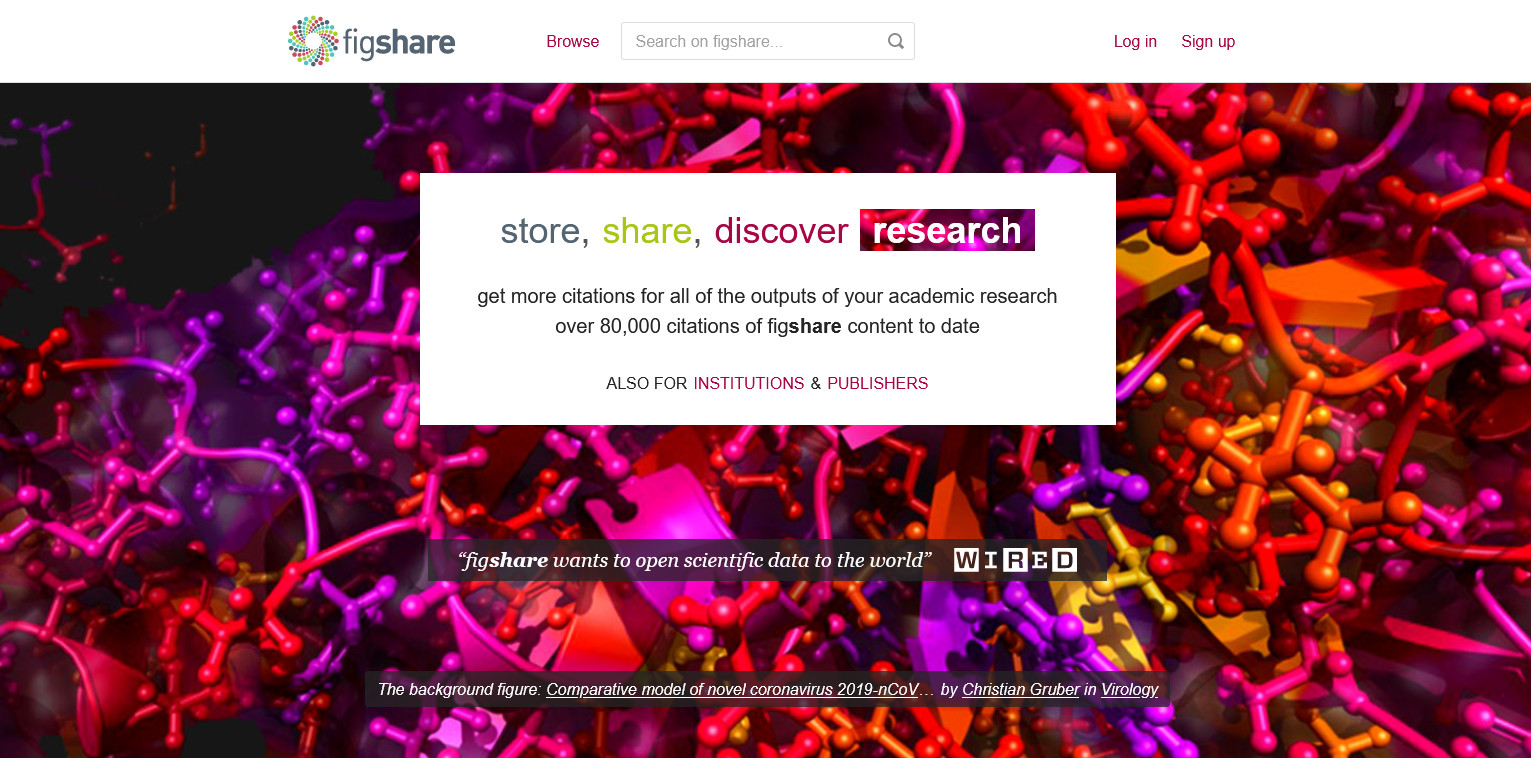
Task: Click the WIRED magazine logo
Action: click(x=1015, y=560)
